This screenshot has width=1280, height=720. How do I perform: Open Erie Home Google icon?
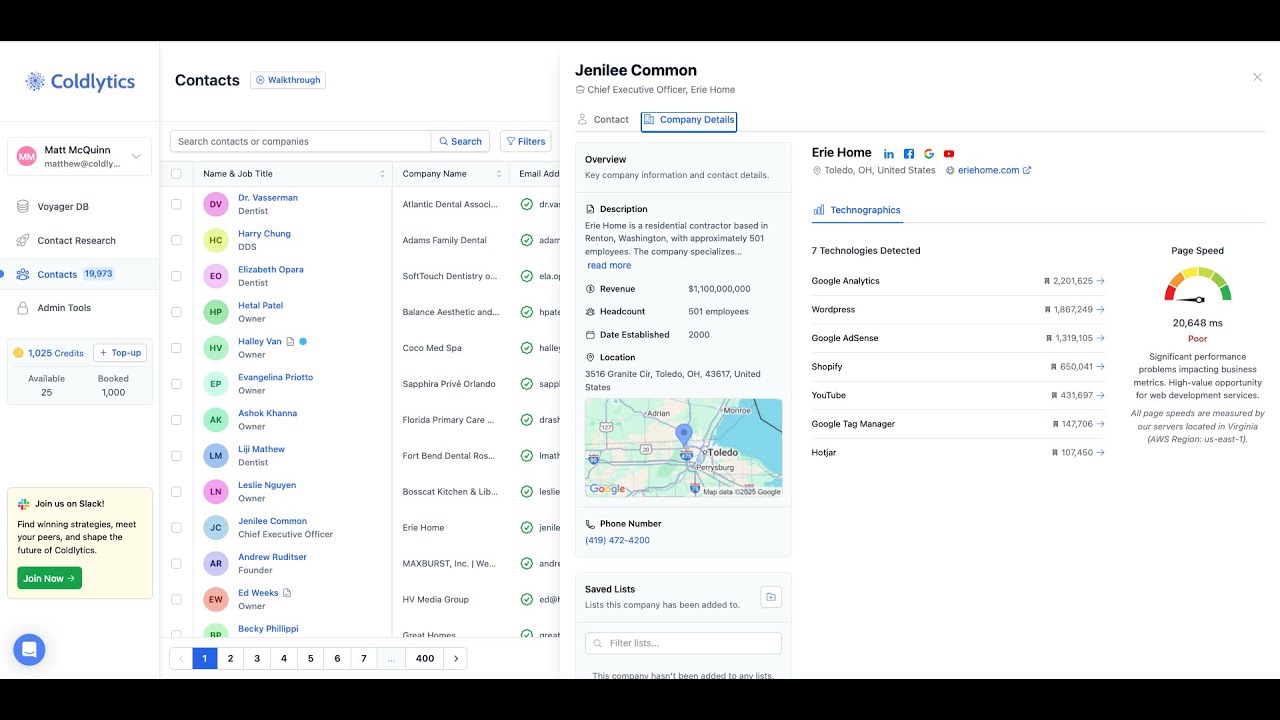coord(929,154)
